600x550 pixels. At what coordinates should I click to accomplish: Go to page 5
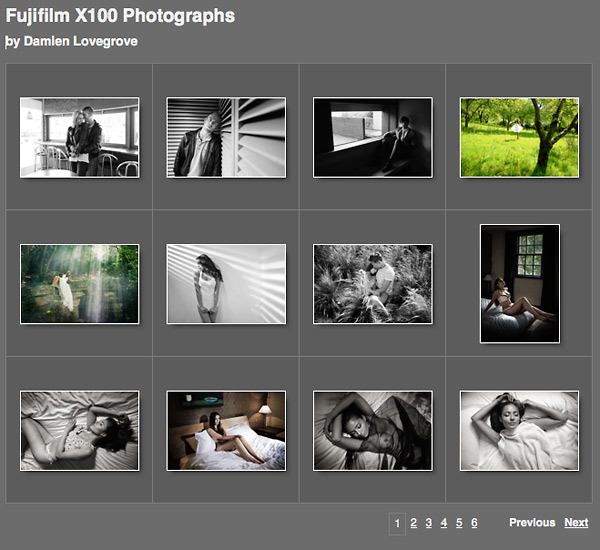tap(459, 523)
